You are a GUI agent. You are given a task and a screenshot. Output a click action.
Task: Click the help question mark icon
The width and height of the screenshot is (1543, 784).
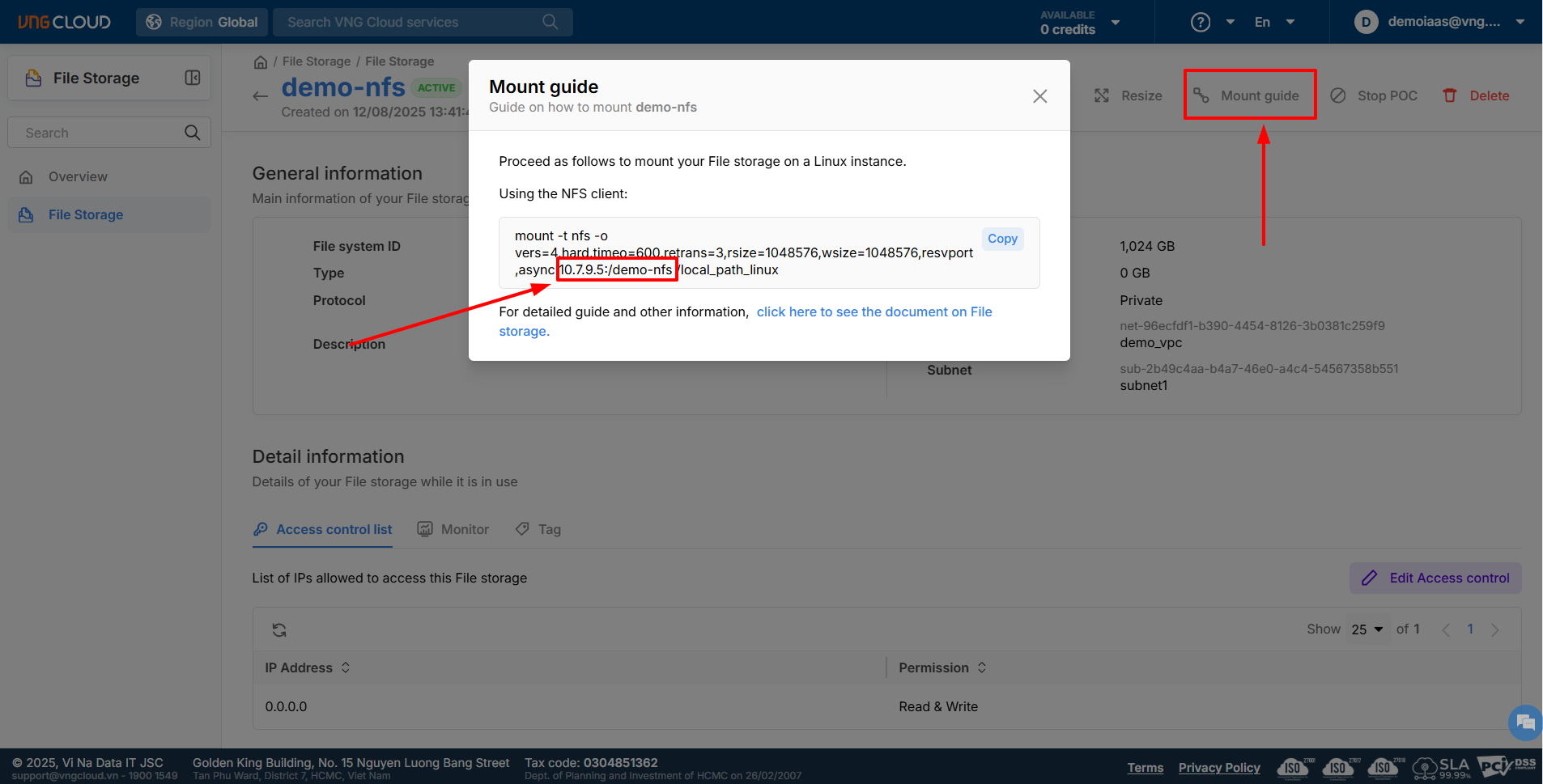(1201, 23)
